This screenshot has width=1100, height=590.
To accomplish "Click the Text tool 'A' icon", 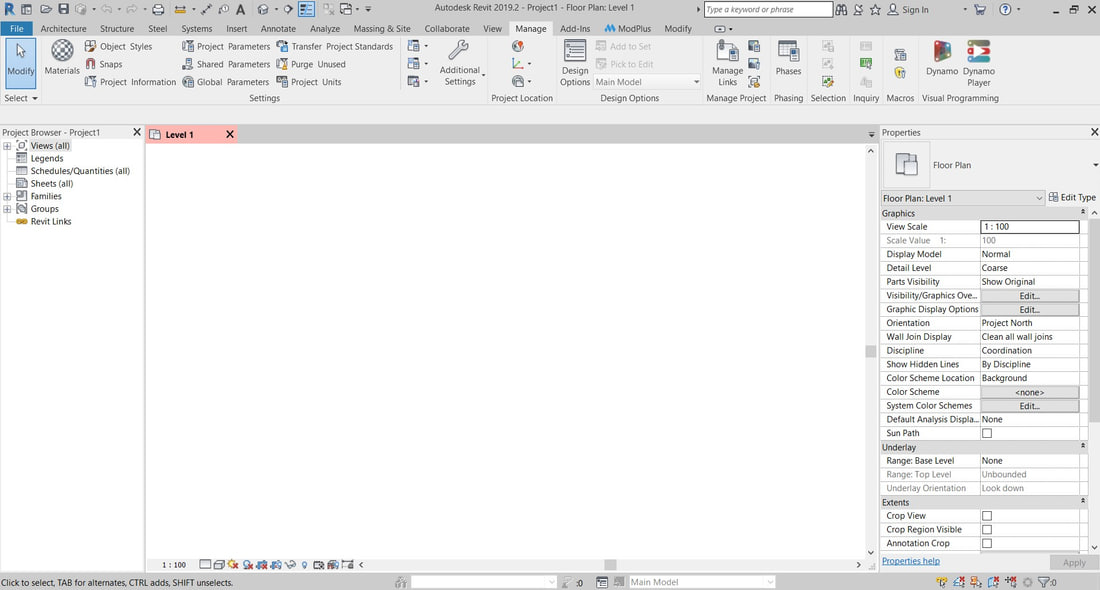I will pos(241,9).
